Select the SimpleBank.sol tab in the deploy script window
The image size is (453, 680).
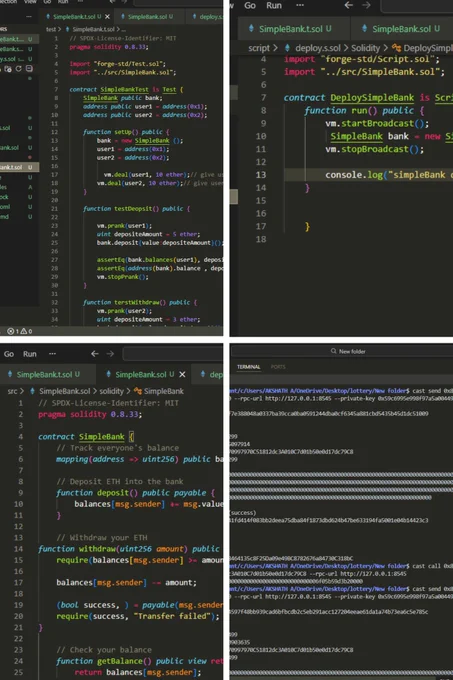tap(401, 29)
